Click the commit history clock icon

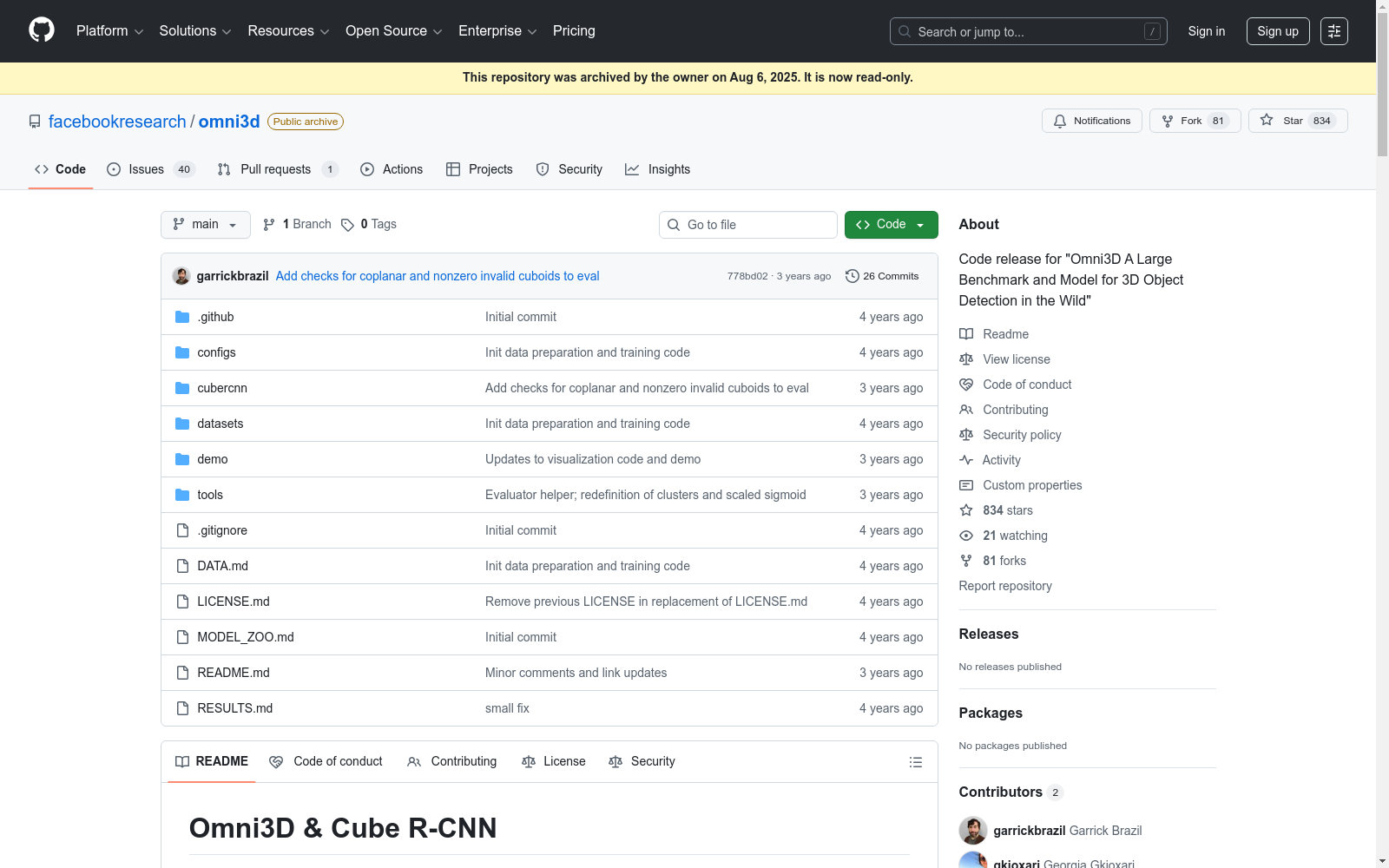852,276
